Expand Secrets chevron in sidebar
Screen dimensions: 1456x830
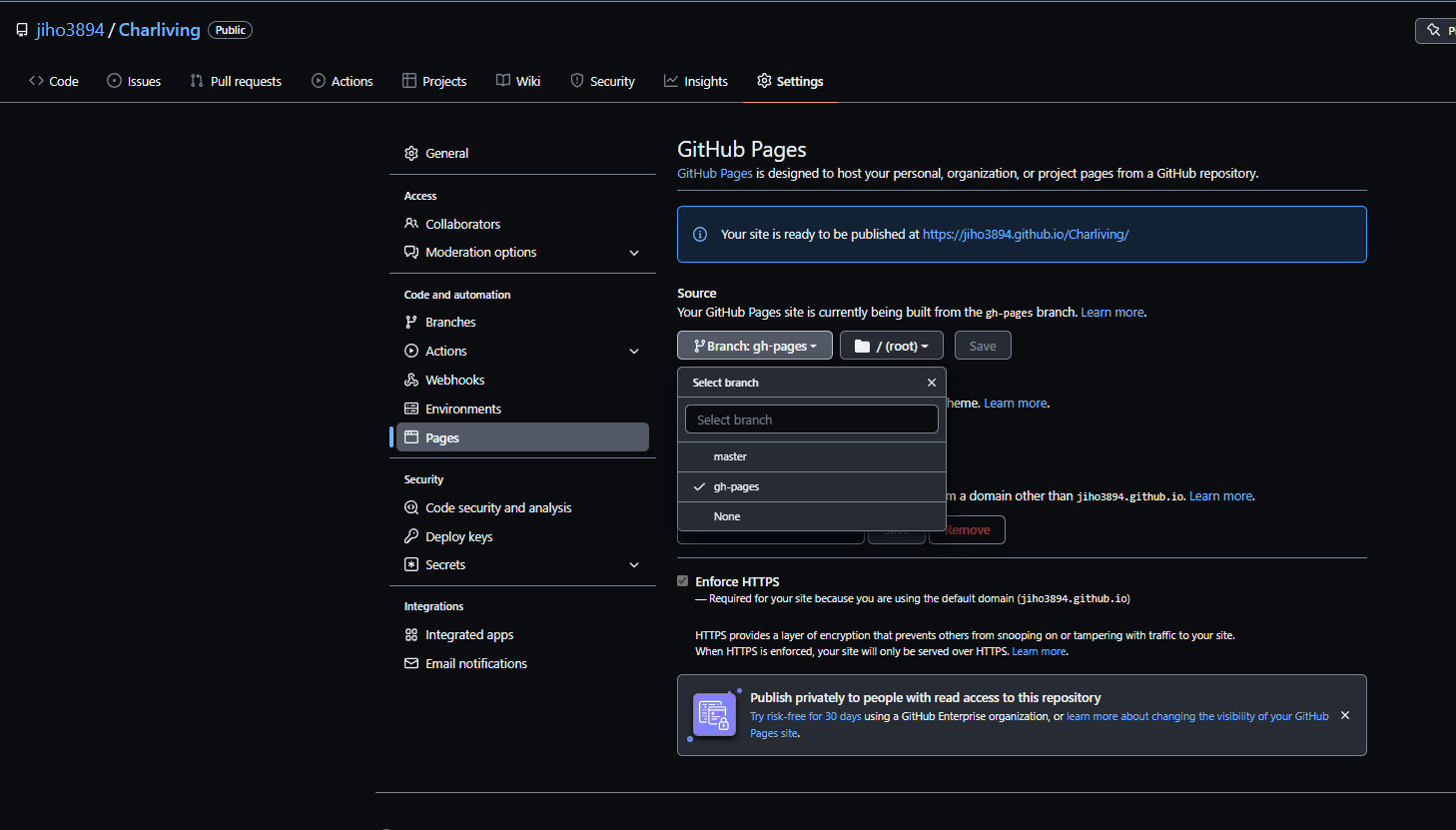point(634,565)
